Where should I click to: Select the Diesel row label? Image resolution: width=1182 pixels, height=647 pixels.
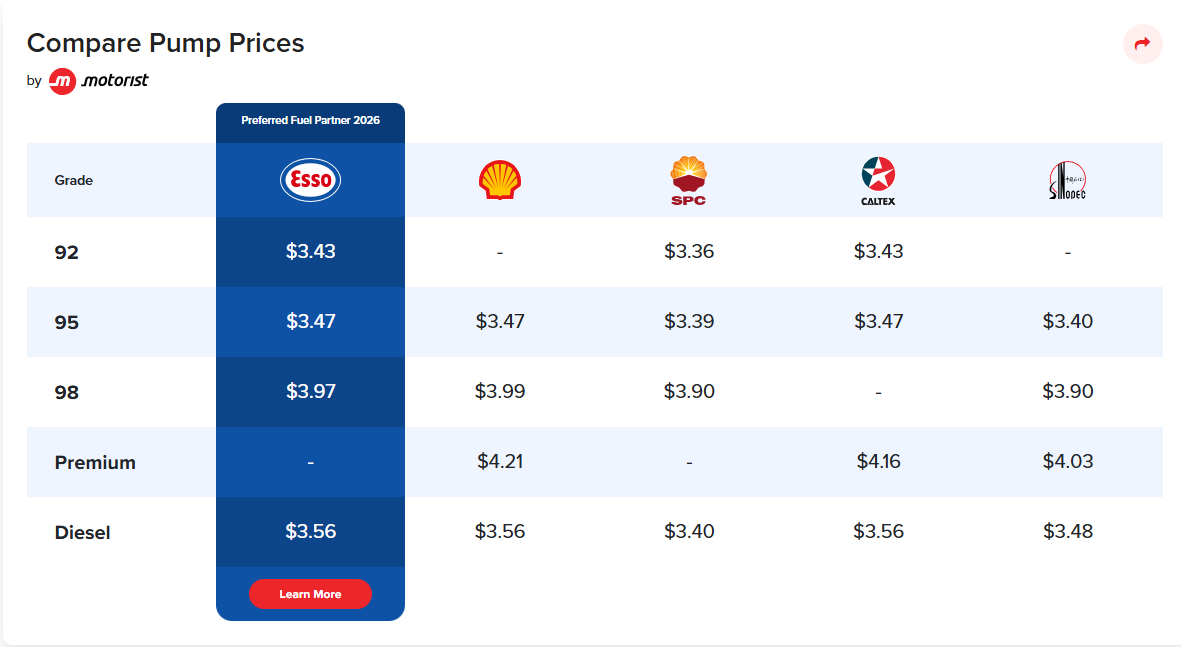(82, 532)
